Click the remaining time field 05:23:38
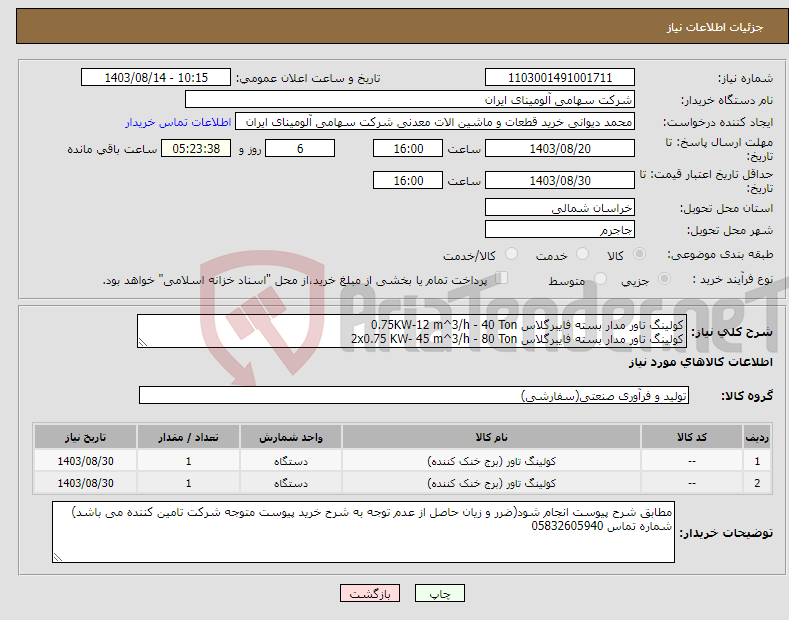 point(196,148)
